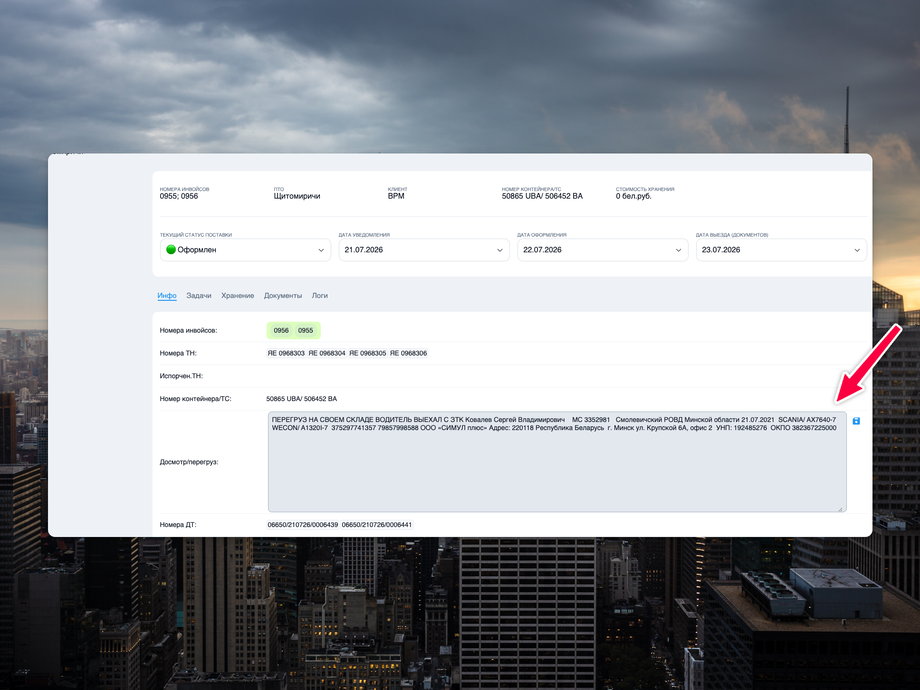Click the save icon beside the inspection textarea
This screenshot has height=690, width=920.
point(856,421)
